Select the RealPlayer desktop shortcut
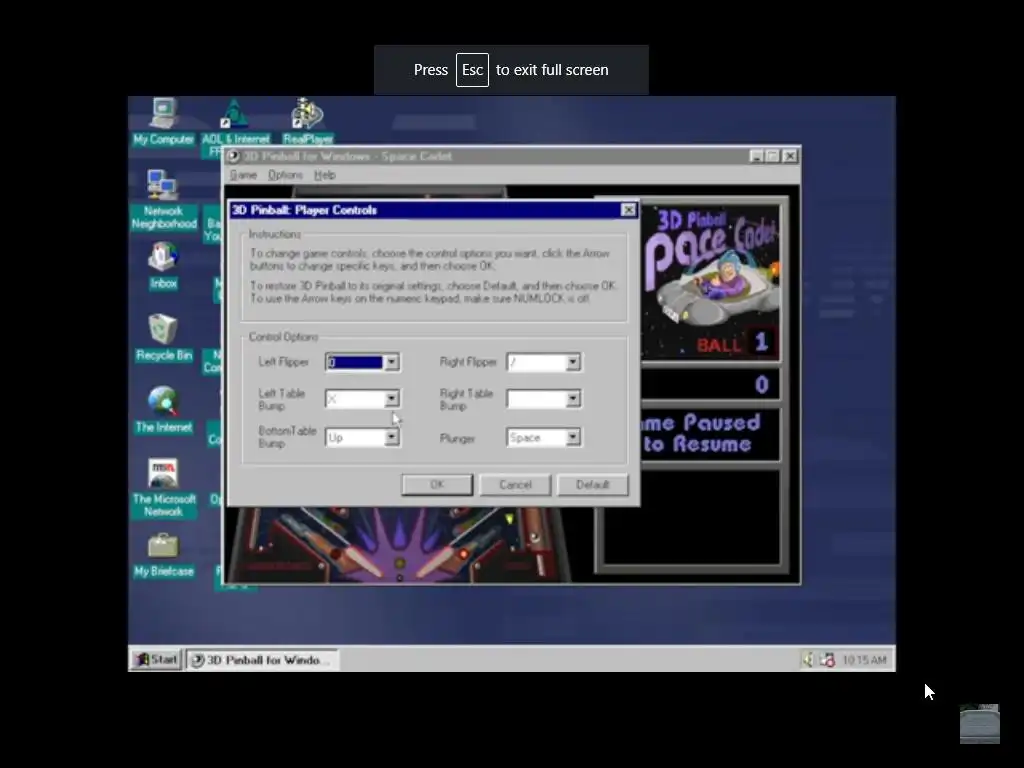The height and width of the screenshot is (768, 1024). [308, 121]
